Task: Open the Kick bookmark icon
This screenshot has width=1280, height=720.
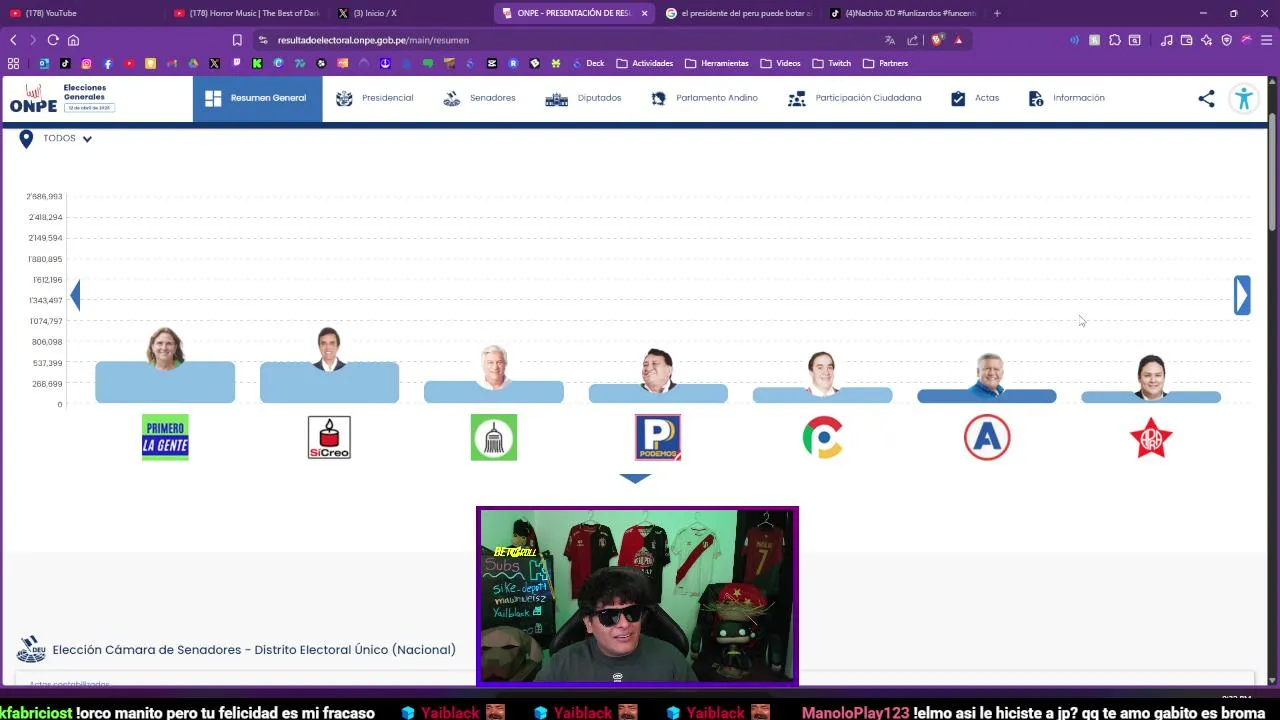Action: coord(257,63)
